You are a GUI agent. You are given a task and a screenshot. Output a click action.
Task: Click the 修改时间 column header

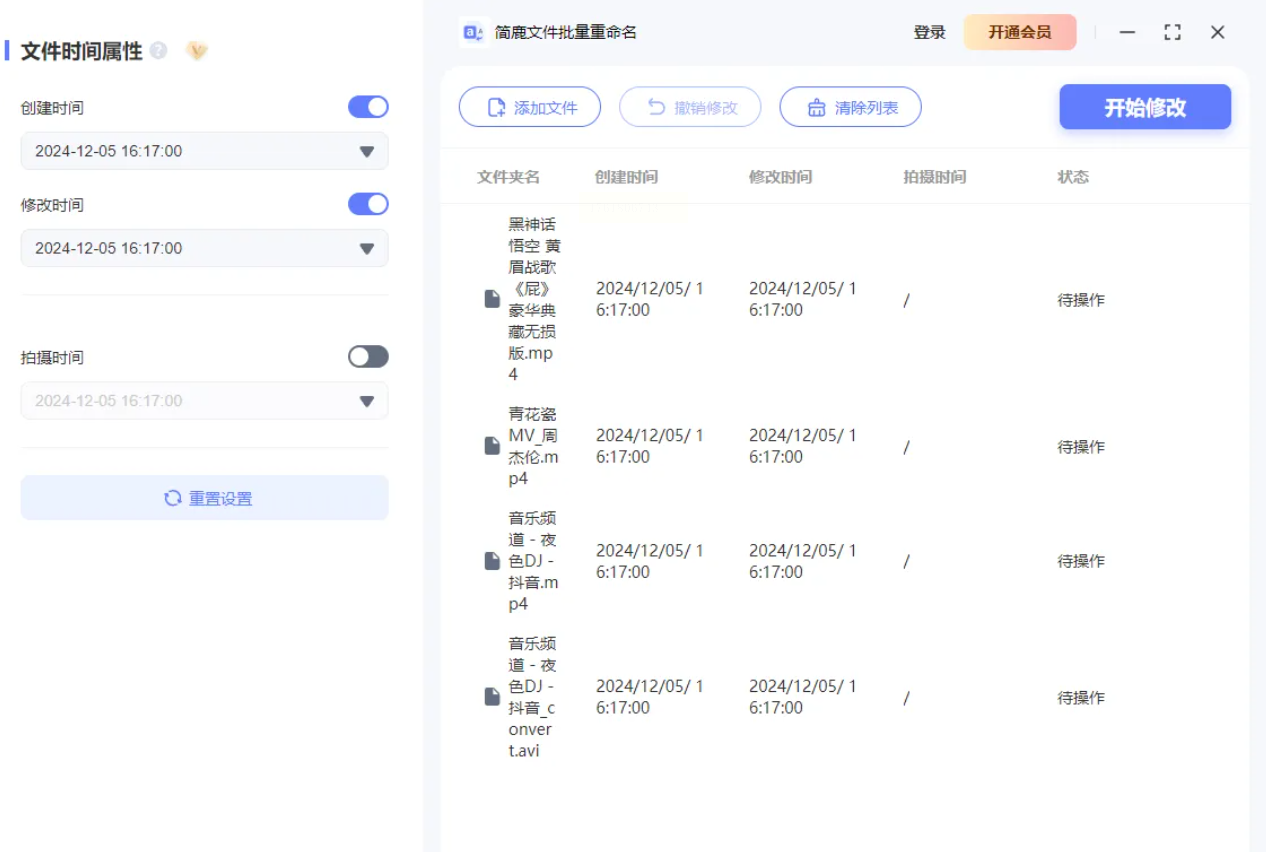(x=780, y=177)
